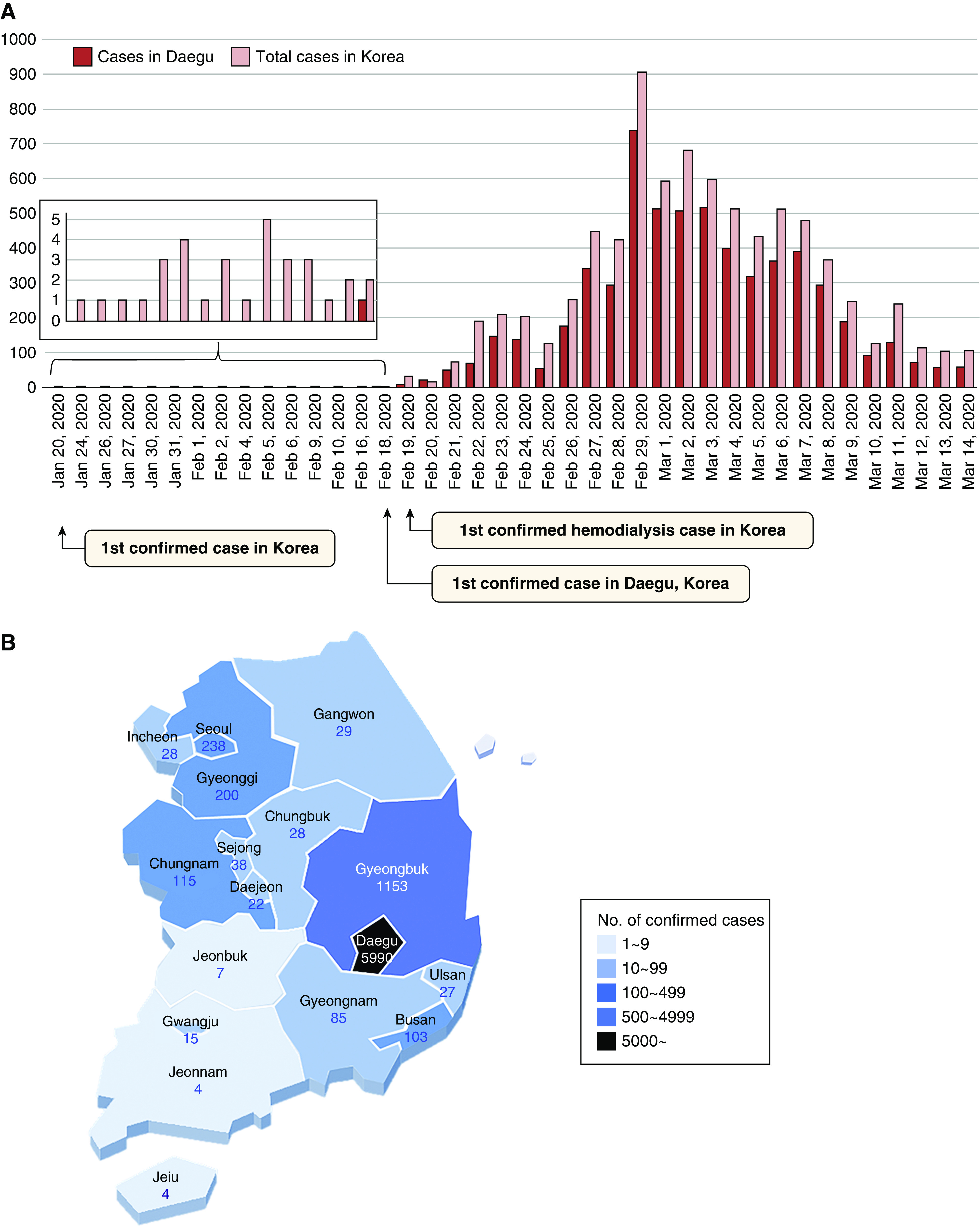
Task: Click the Feb 29, 2020 total cases pink bar
Action: coord(642,230)
